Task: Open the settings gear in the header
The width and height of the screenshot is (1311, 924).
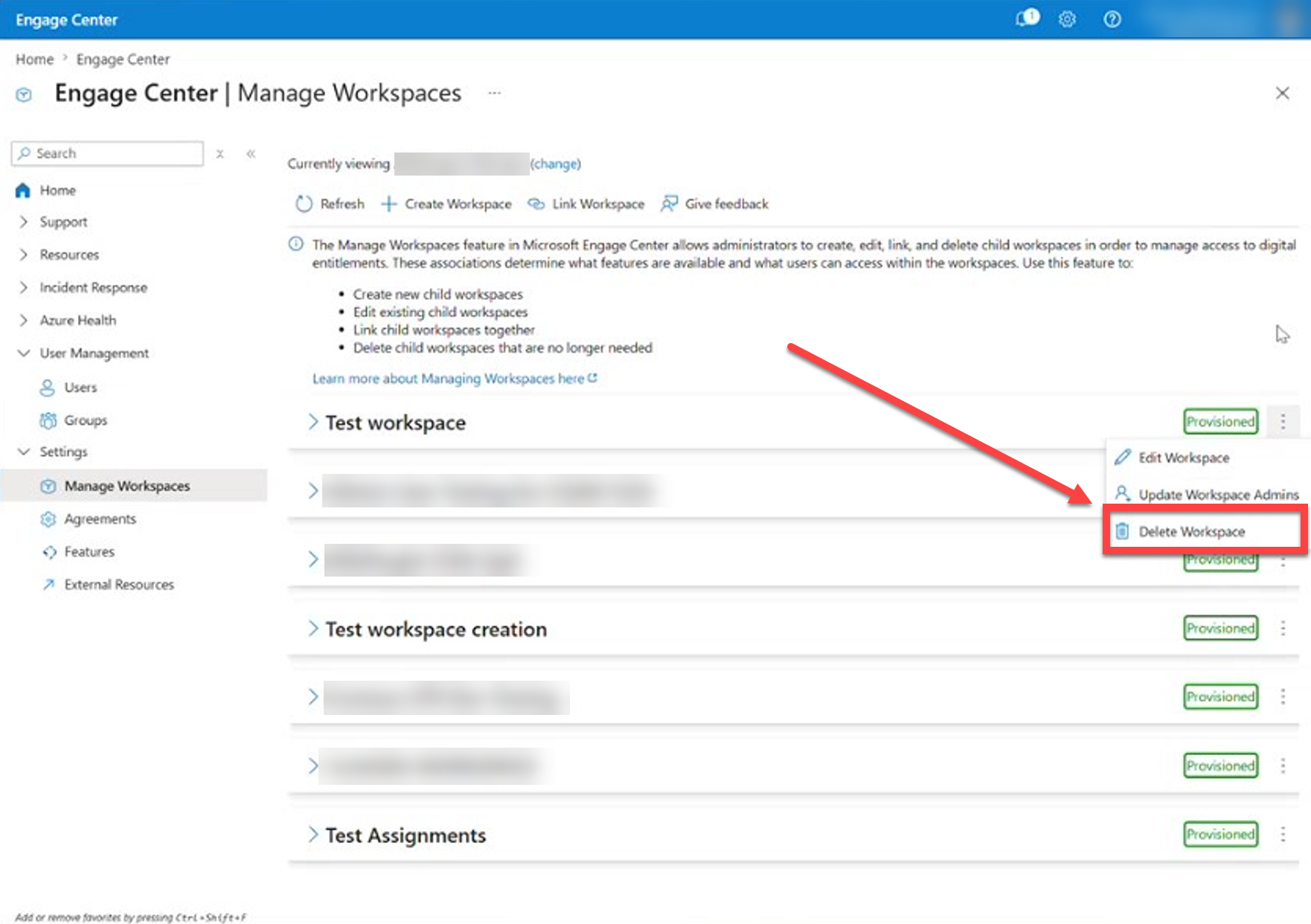Action: coord(1067,19)
